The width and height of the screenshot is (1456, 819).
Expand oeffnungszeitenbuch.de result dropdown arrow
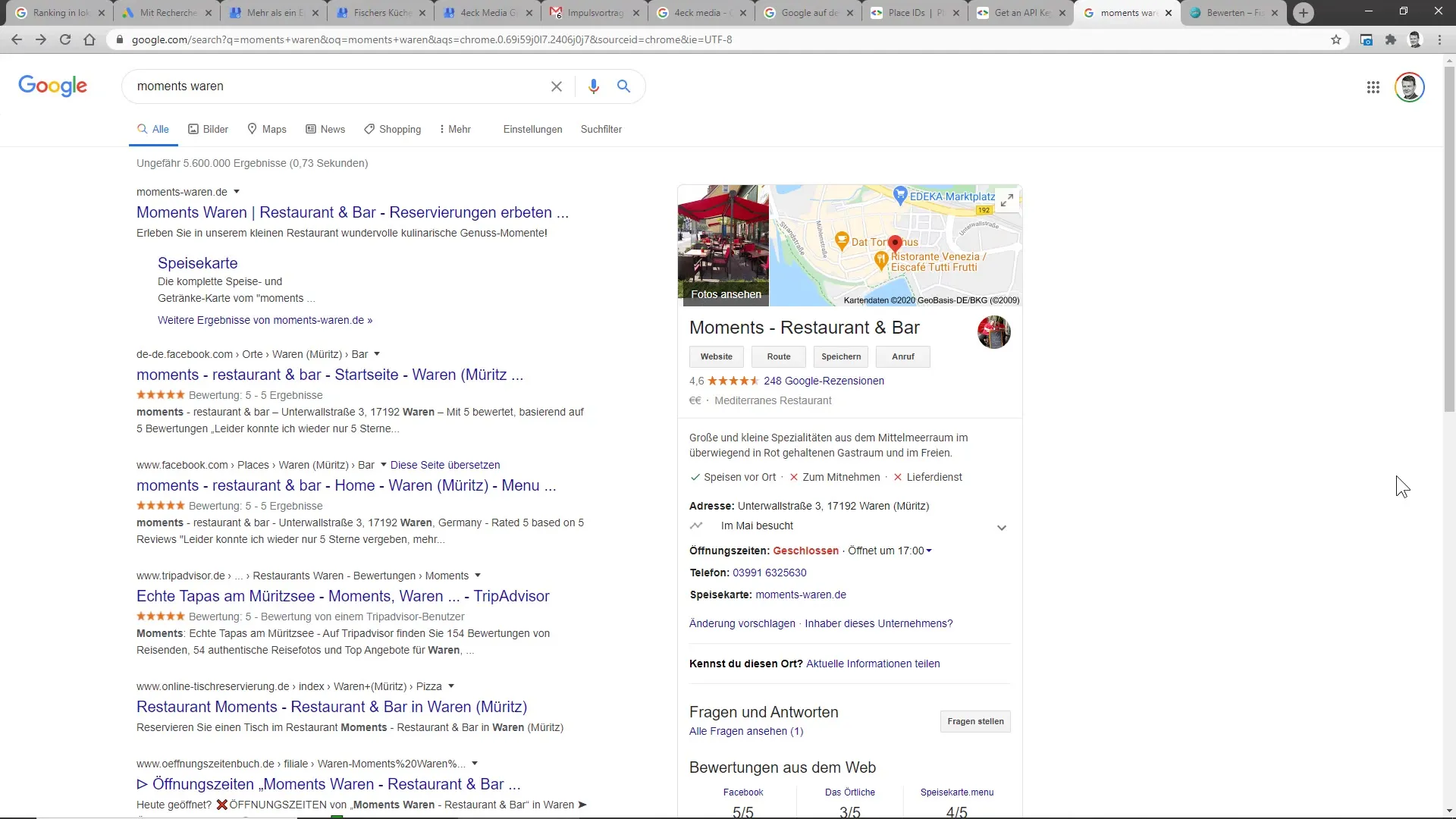tap(475, 764)
